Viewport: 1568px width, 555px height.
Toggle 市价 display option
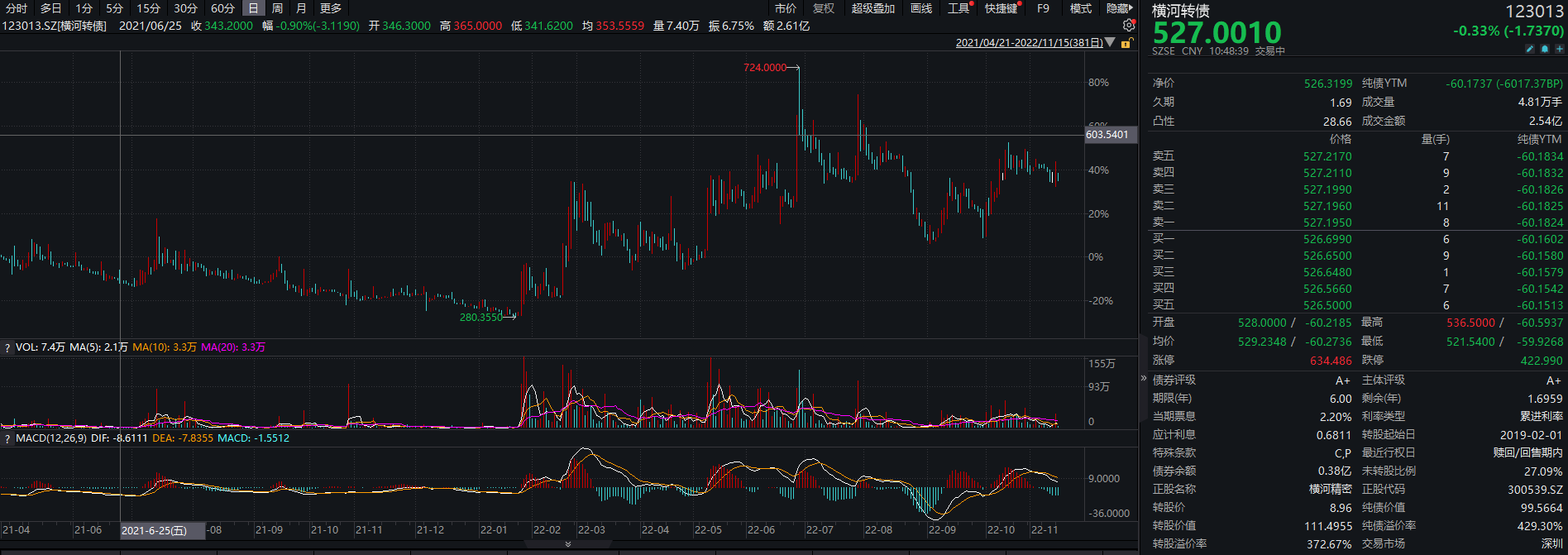point(786,8)
